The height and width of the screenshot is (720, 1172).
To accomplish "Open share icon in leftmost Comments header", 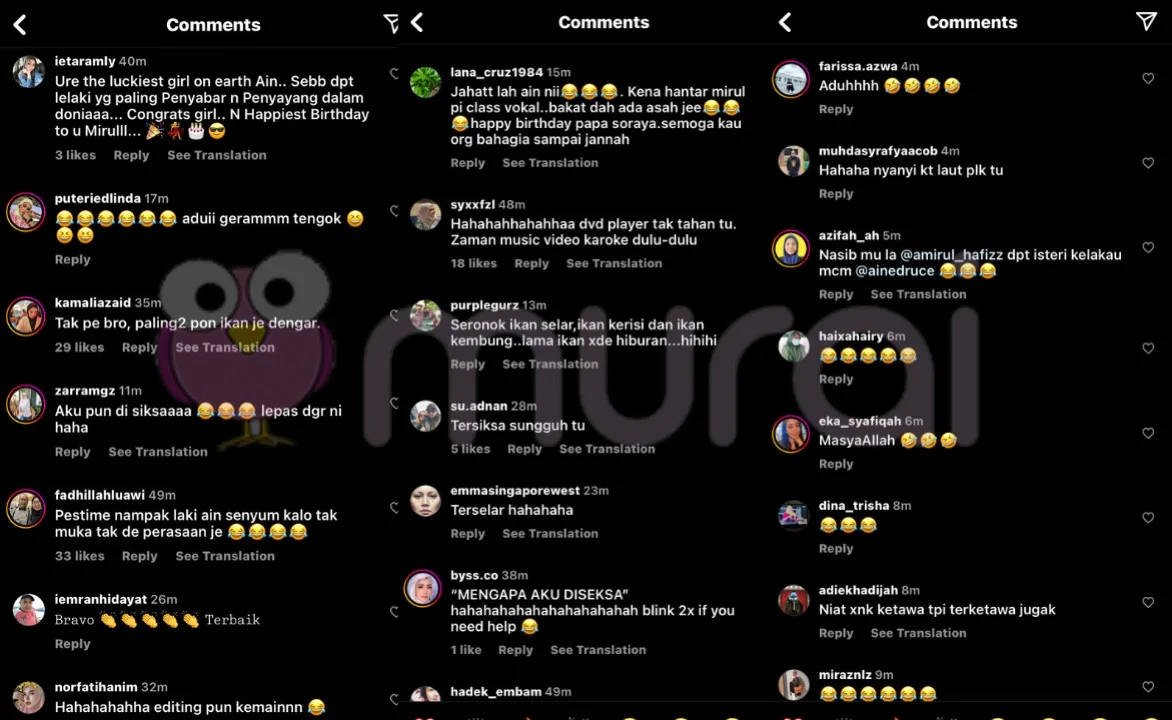I will [391, 24].
